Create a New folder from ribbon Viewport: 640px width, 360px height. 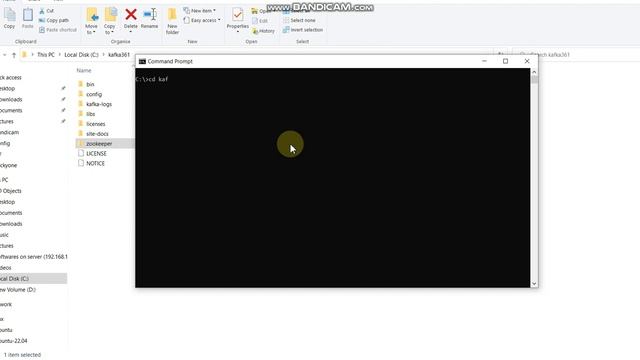pyautogui.click(x=172, y=21)
